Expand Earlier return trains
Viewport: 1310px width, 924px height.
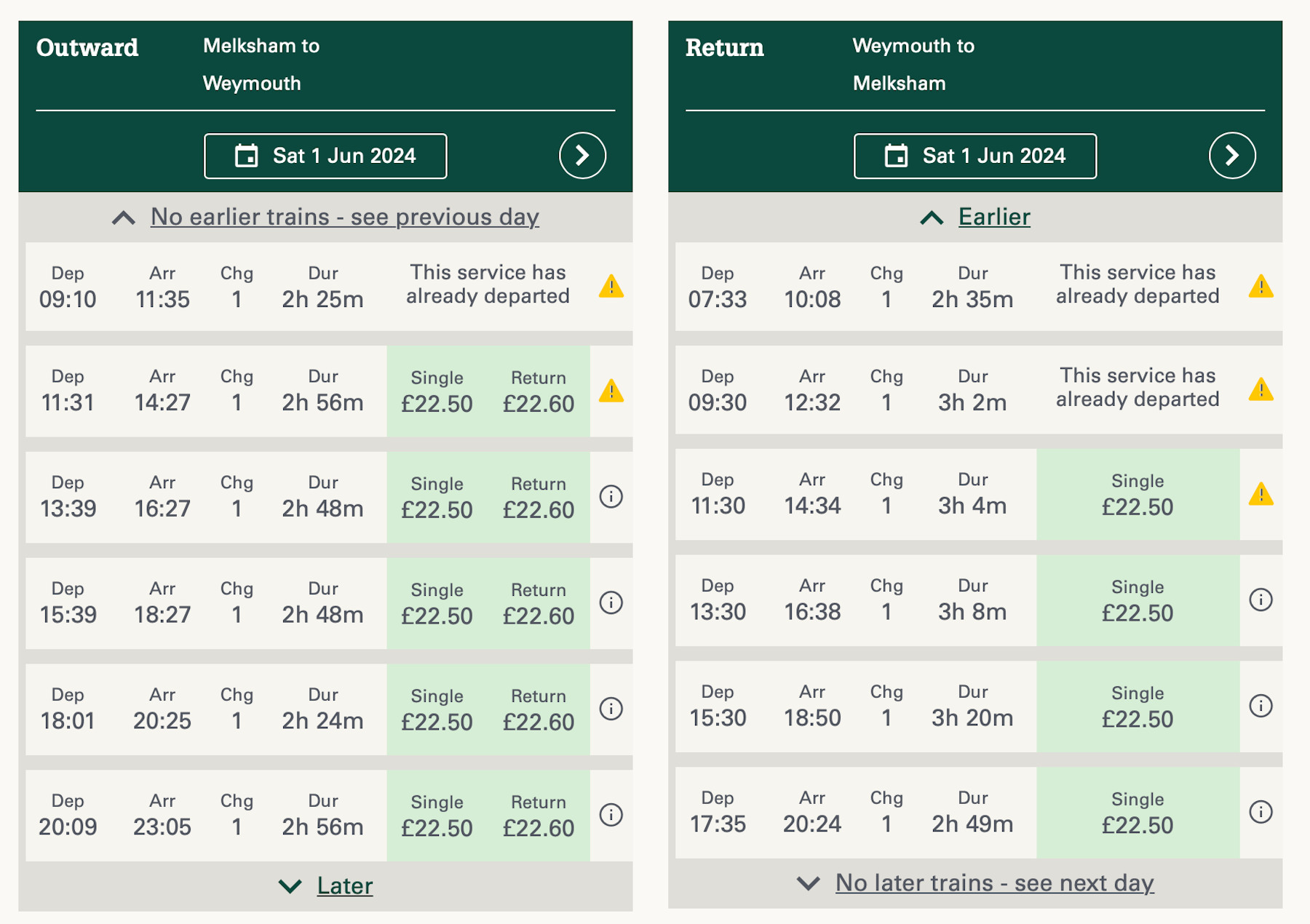[x=993, y=217]
